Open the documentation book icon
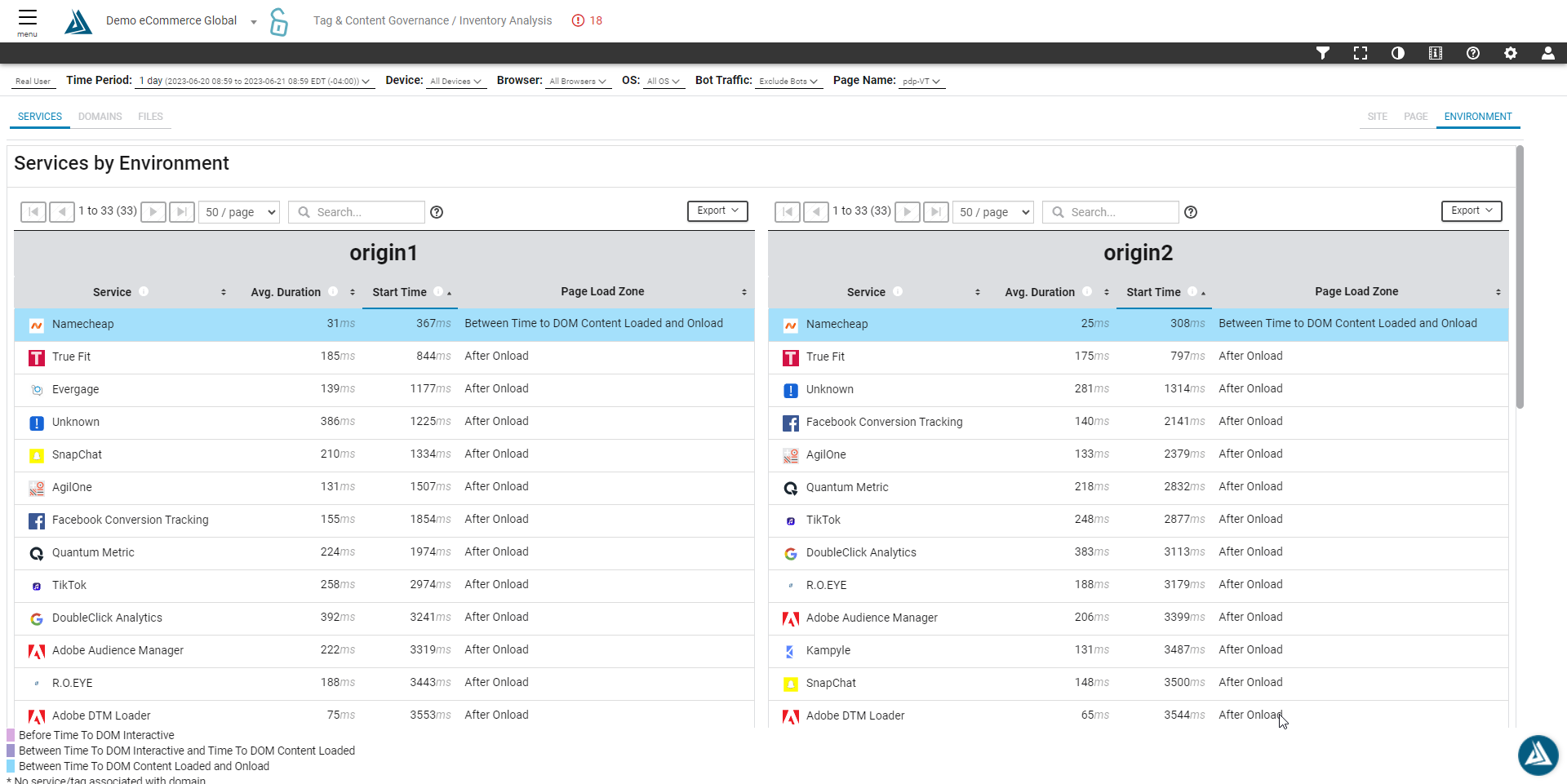Viewport: 1567px width, 784px height. 1436,53
